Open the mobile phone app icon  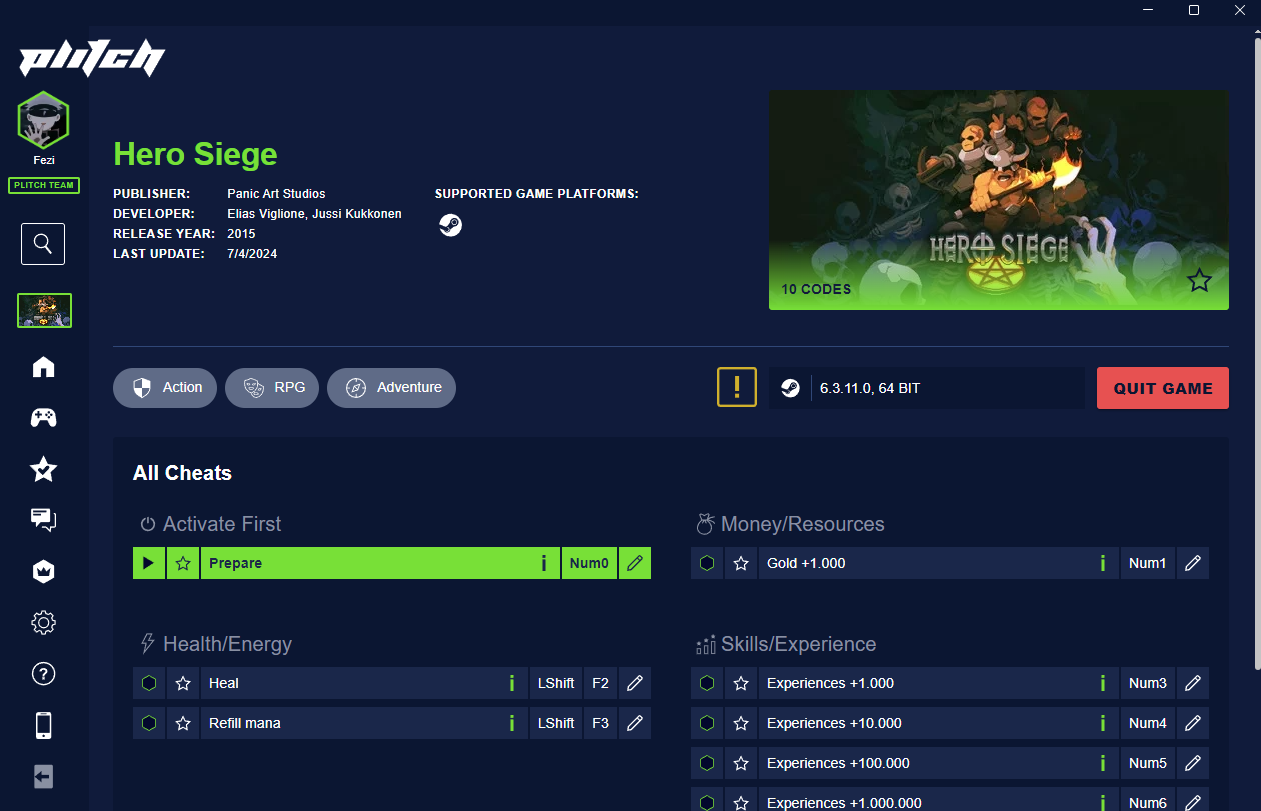43,725
